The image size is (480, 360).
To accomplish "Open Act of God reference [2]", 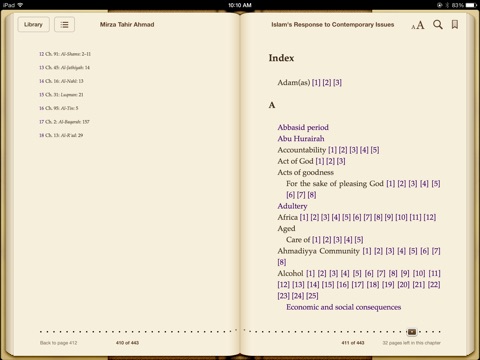I will click(x=330, y=161).
